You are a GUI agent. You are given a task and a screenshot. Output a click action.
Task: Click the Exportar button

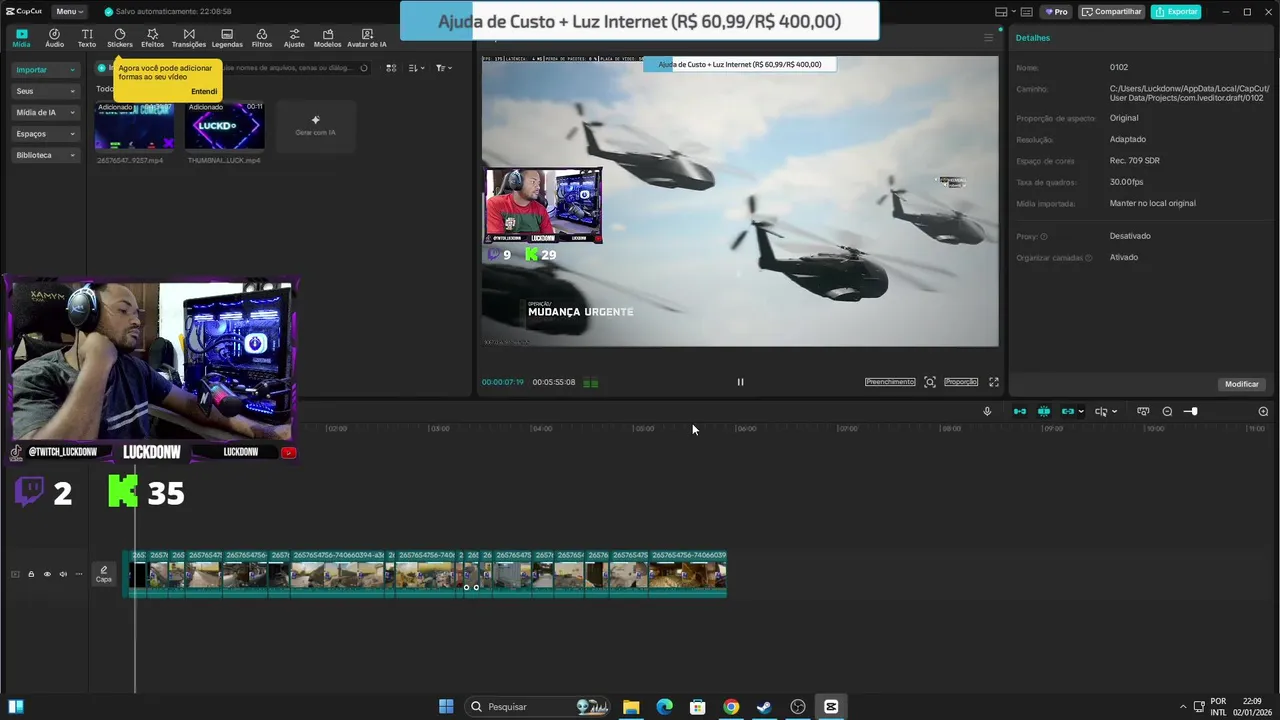click(1175, 11)
